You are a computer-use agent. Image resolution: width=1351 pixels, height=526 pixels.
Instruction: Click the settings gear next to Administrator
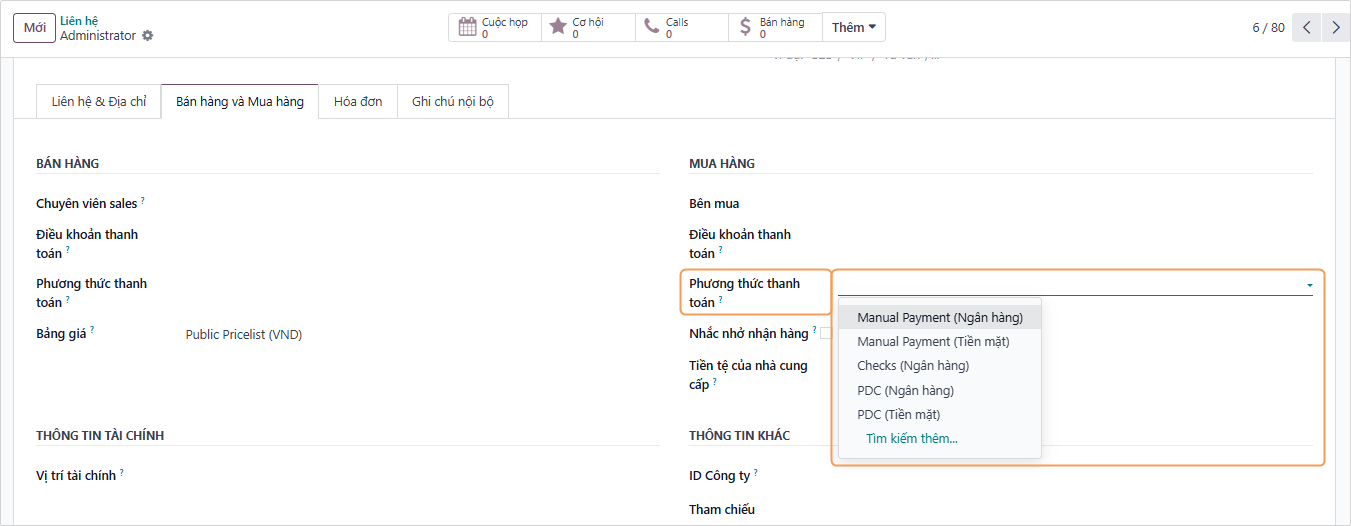click(x=148, y=36)
